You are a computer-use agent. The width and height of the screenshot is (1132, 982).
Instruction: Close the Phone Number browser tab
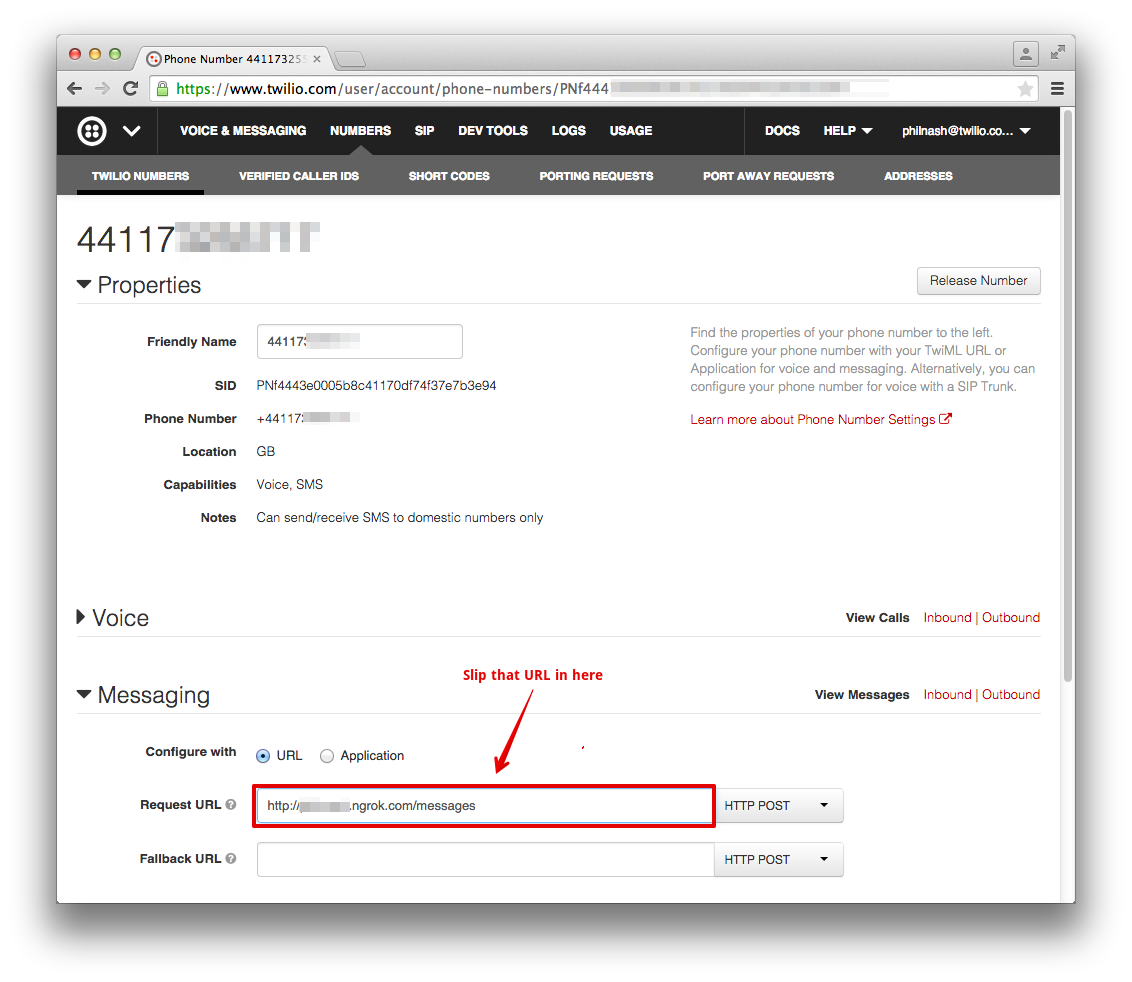point(317,59)
